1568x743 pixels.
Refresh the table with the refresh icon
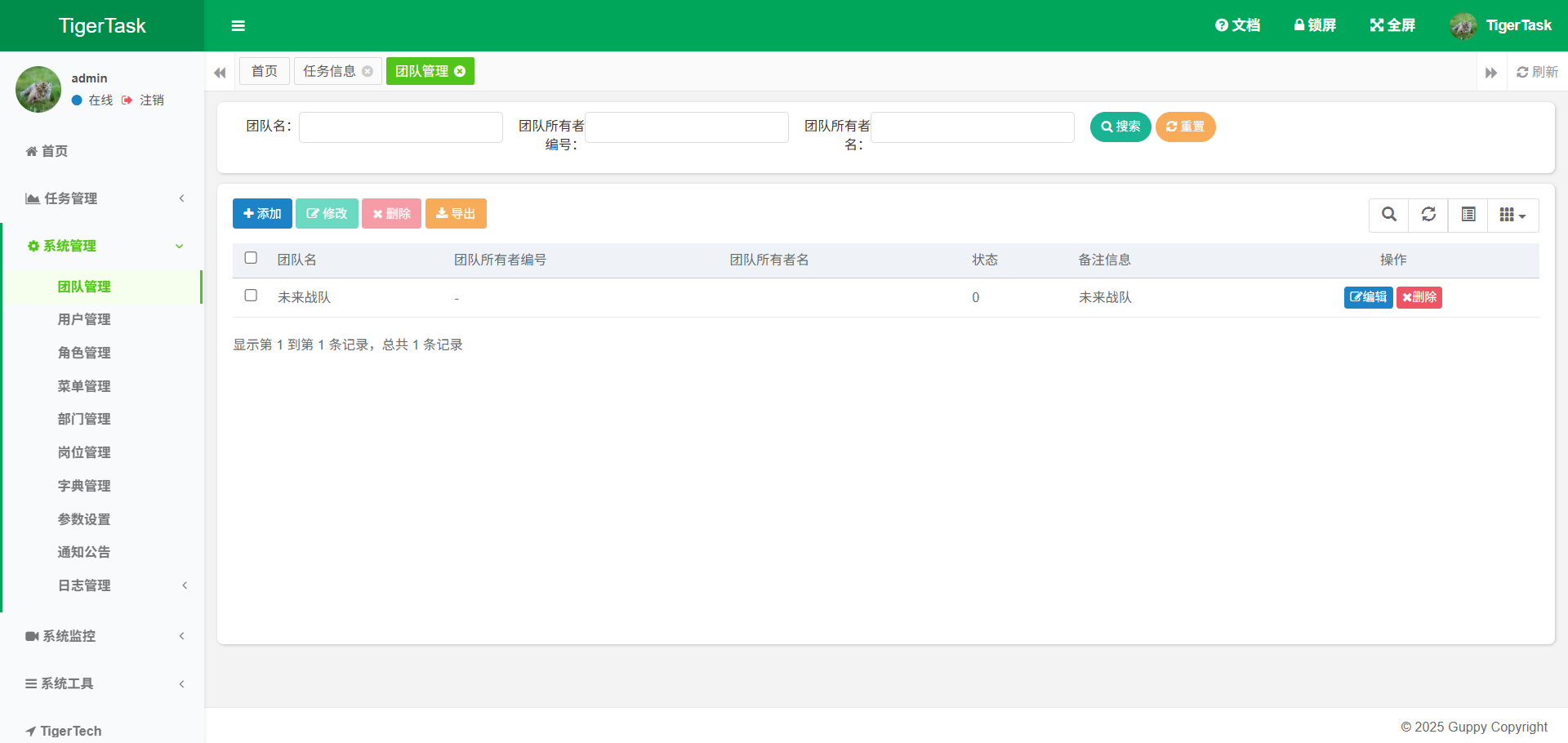tap(1428, 215)
